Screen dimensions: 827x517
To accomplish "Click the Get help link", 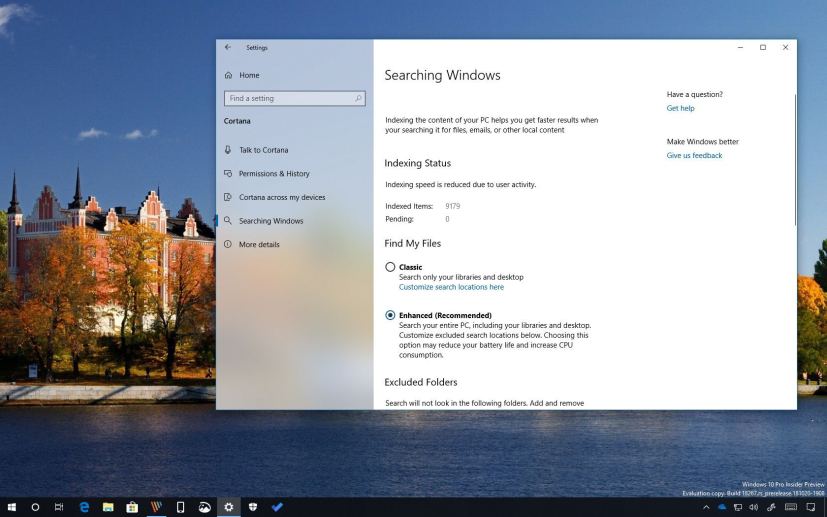I will pos(680,108).
